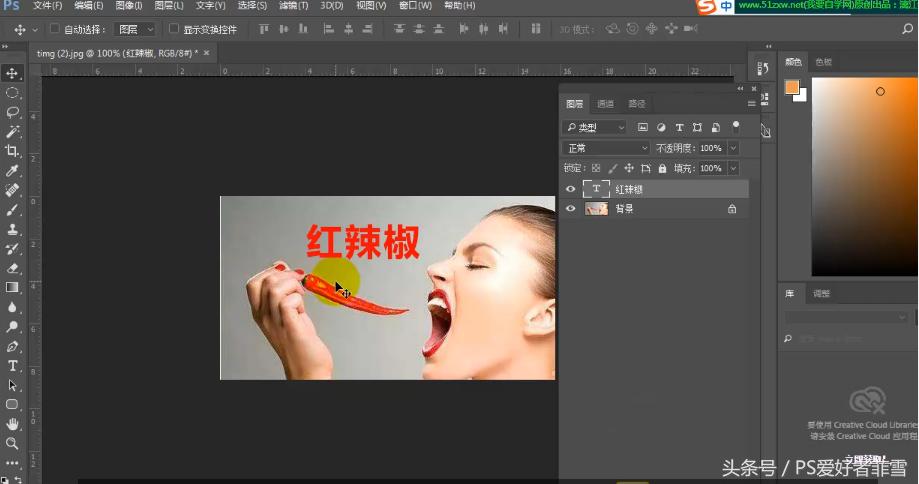Filter layers by adjustment layer icon
919x484 pixels.
[661, 127]
